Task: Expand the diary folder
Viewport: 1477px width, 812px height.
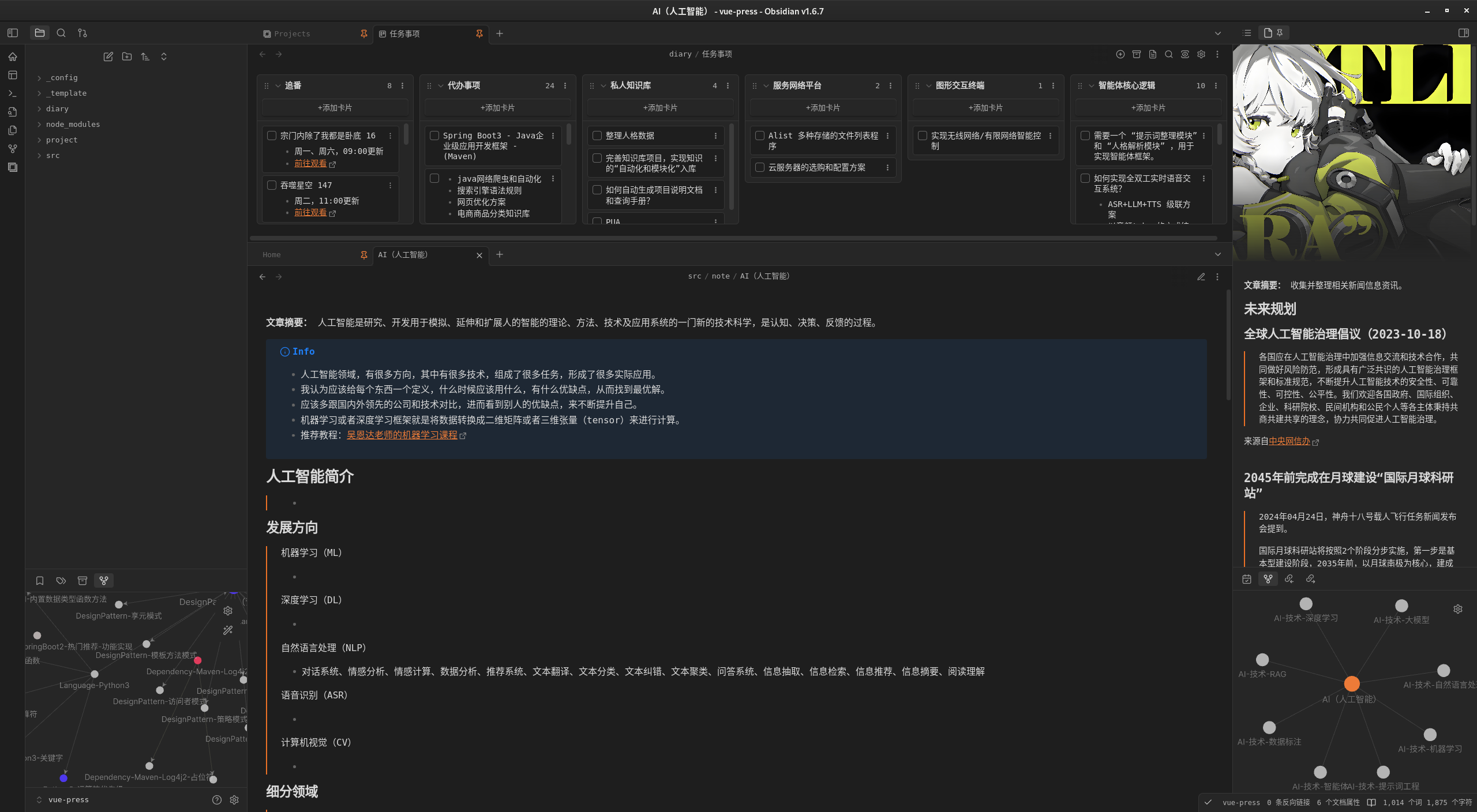Action: click(x=57, y=108)
